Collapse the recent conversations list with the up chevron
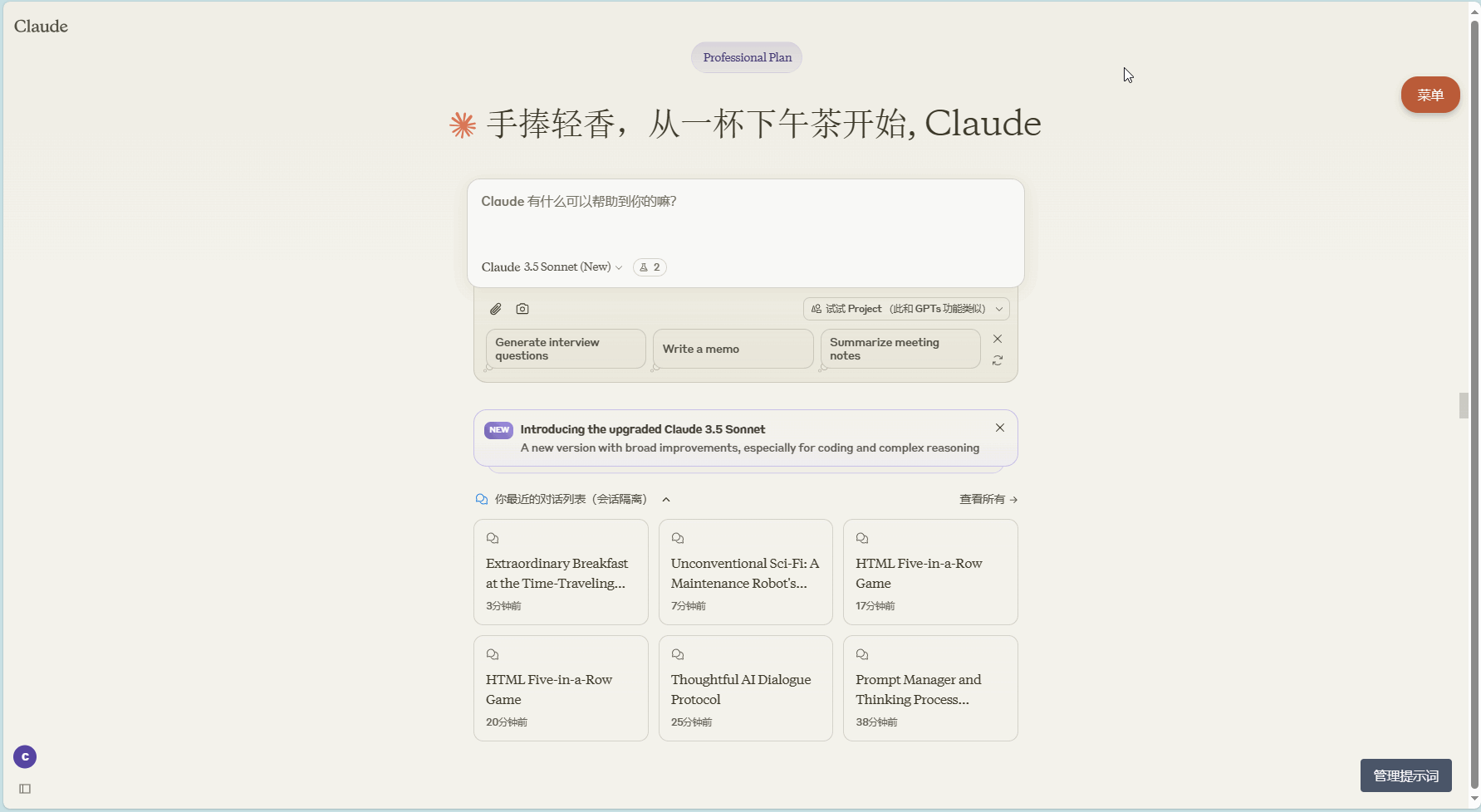1481x812 pixels. [666, 499]
